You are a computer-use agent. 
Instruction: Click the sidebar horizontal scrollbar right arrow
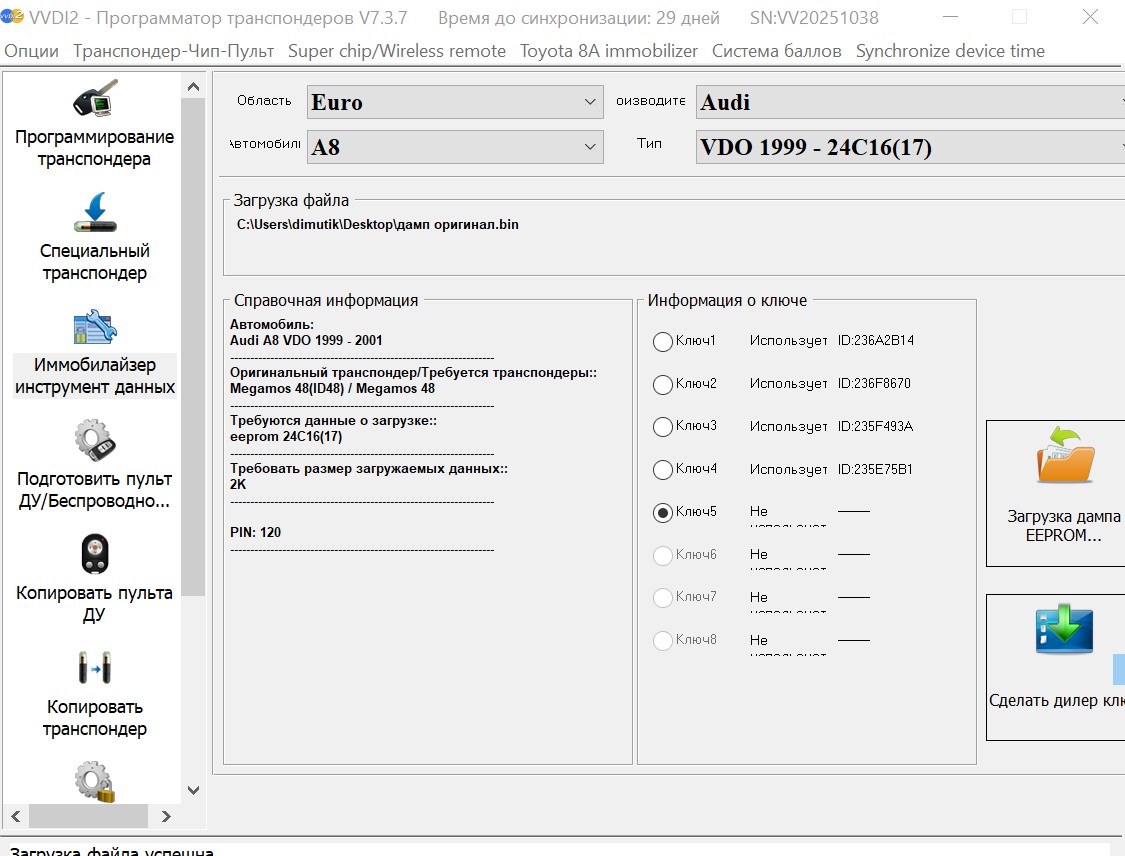point(167,817)
